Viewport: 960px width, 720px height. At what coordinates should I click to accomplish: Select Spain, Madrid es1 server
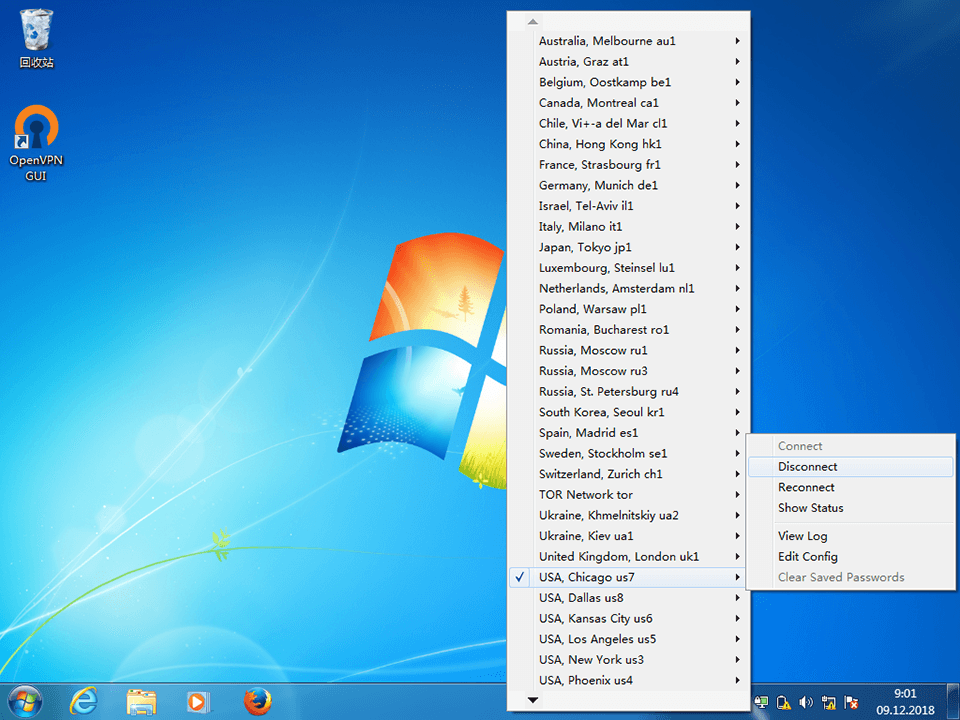tap(628, 433)
